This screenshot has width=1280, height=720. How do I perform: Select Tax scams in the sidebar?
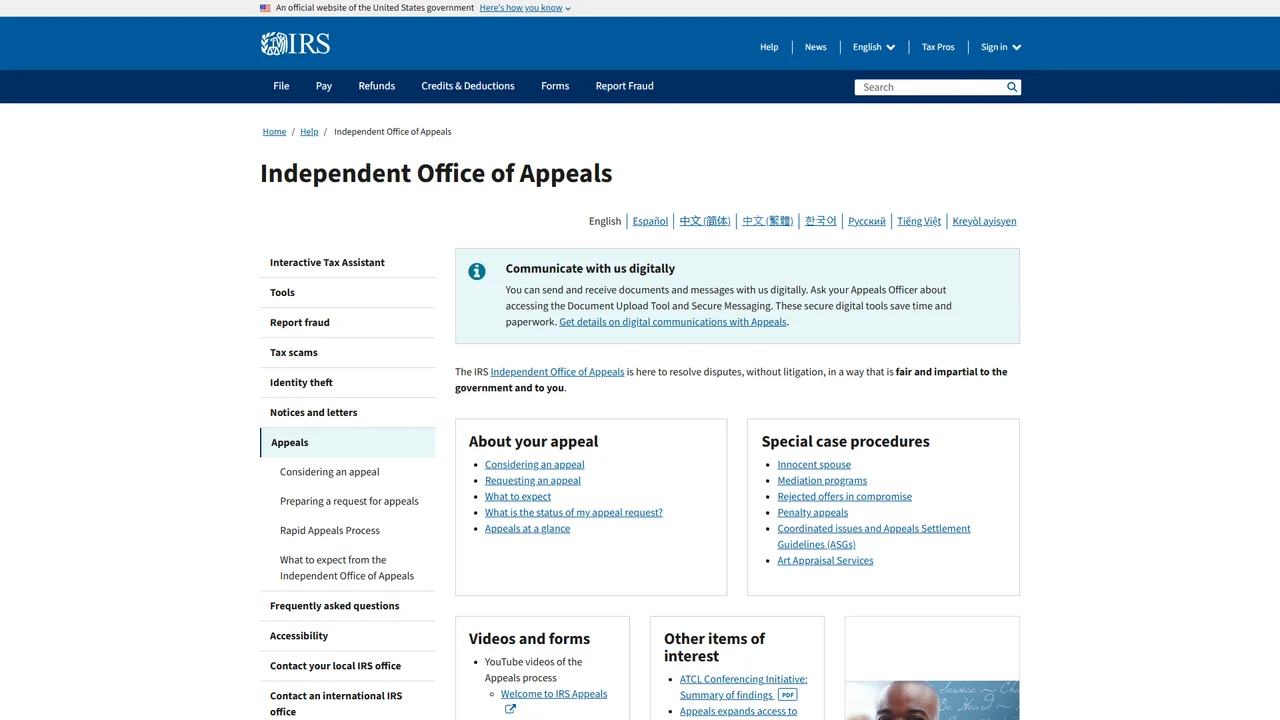coord(347,352)
